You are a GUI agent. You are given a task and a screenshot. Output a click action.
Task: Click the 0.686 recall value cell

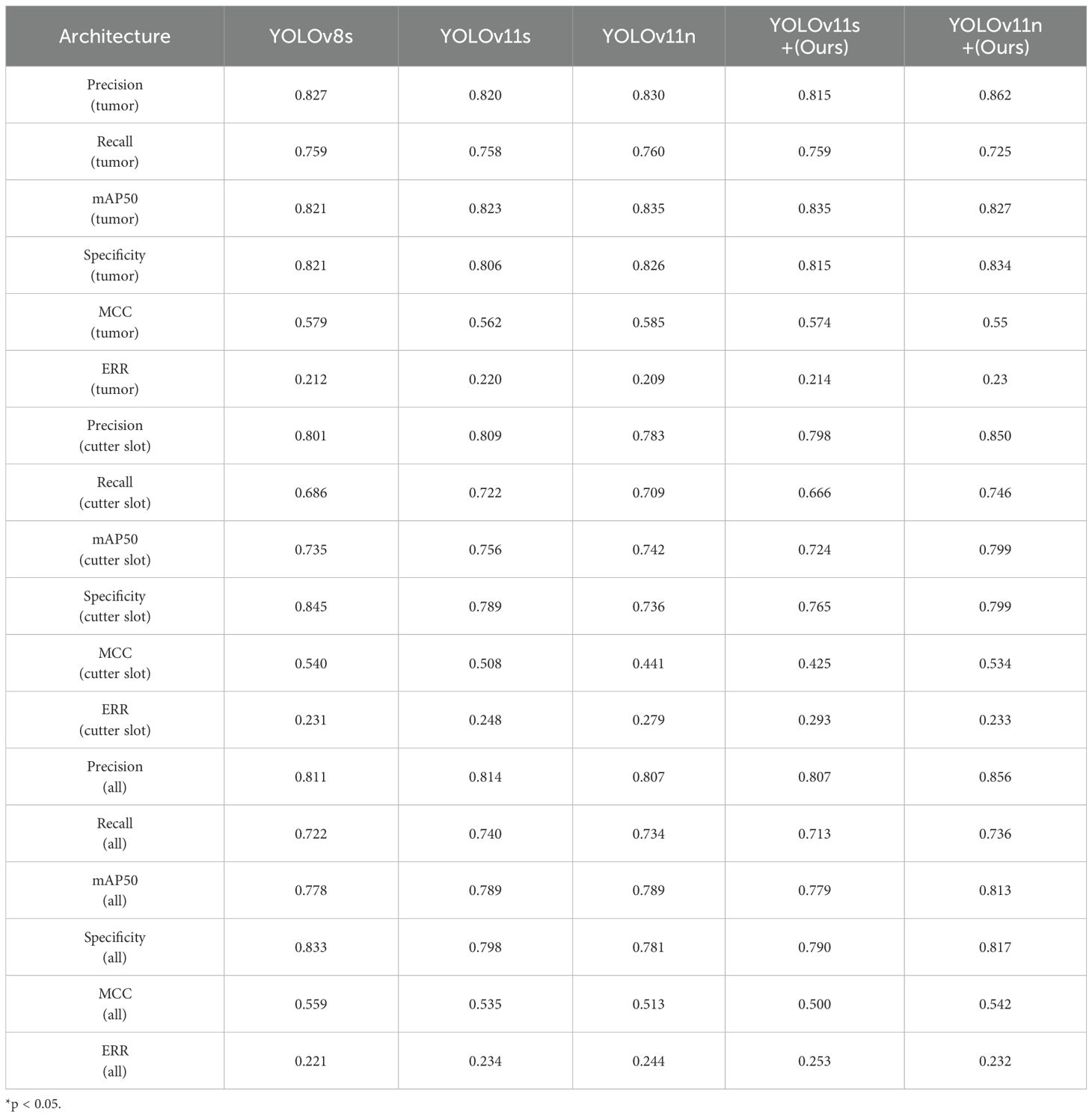pyautogui.click(x=310, y=493)
